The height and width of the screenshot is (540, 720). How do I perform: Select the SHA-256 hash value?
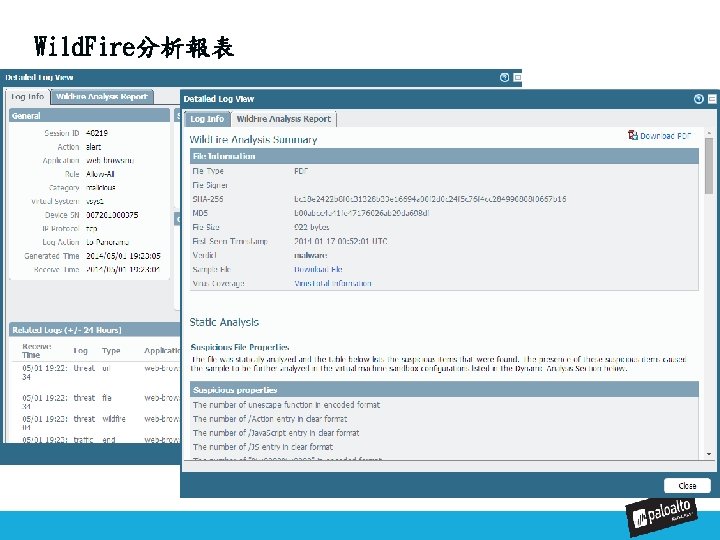430,199
